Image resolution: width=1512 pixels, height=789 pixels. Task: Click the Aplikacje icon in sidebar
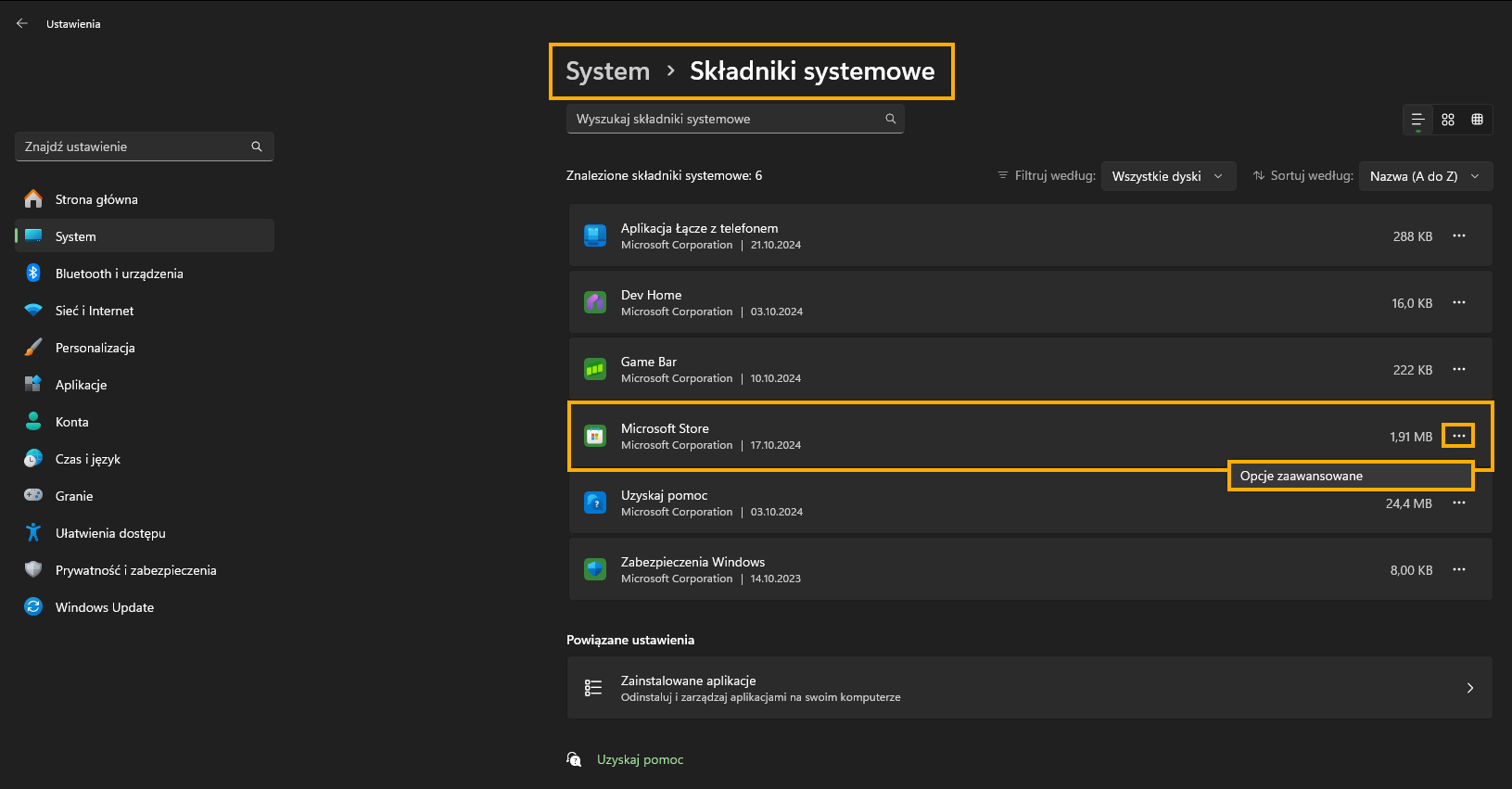coord(33,384)
